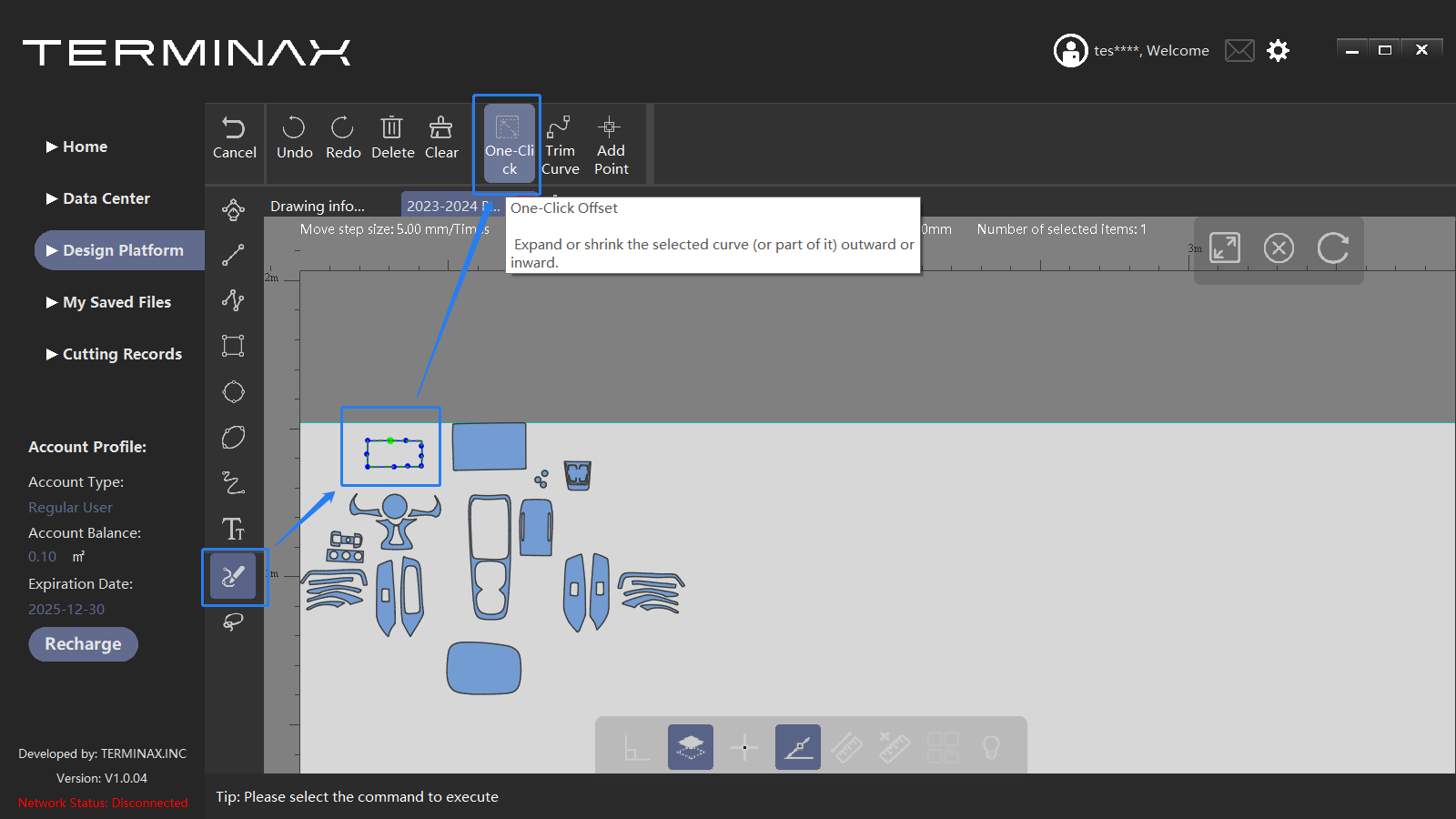Select the straight line drawing tool
Viewport: 1456px width, 819px height.
(233, 256)
